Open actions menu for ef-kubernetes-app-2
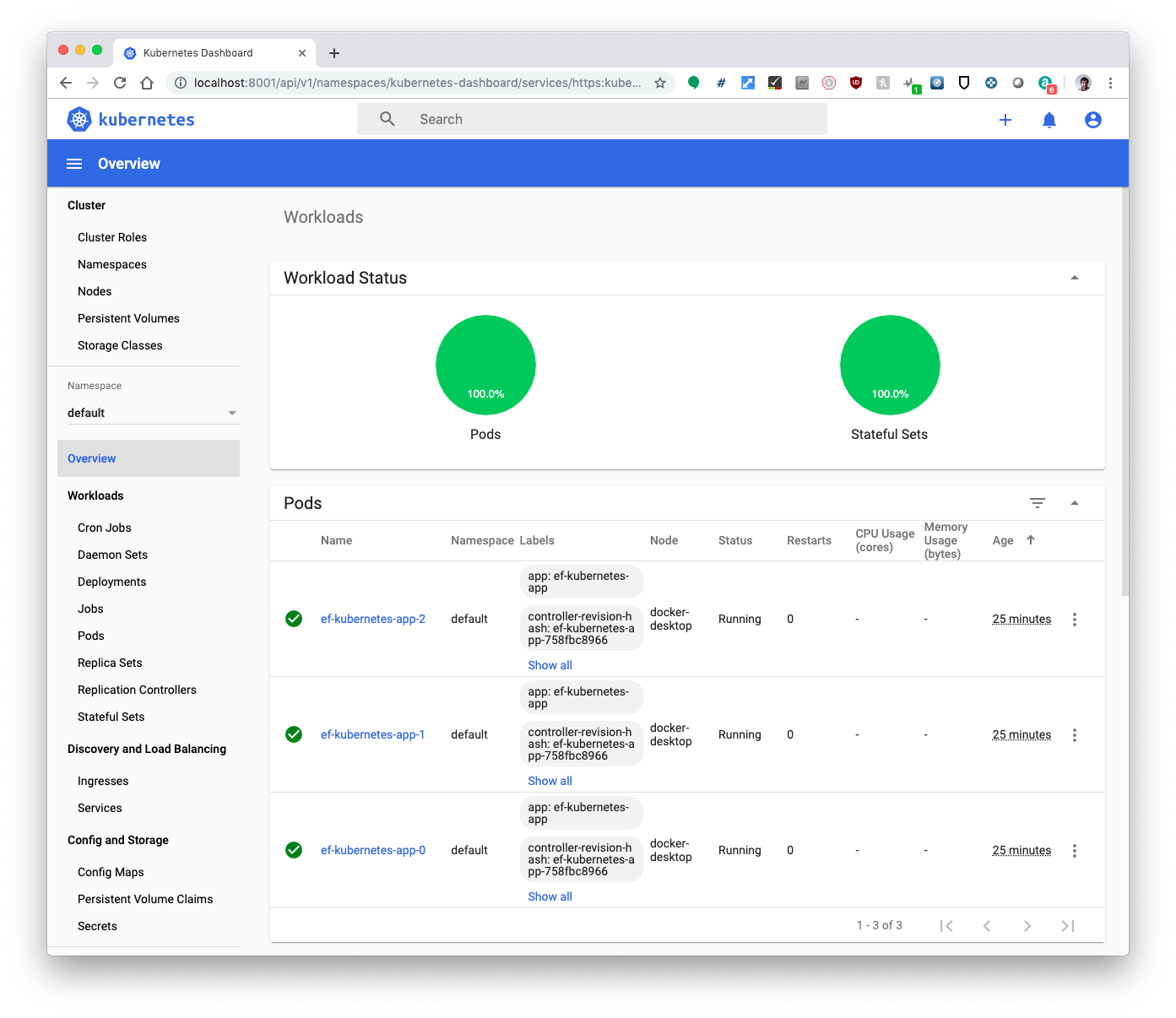This screenshot has width=1176, height=1018. (x=1075, y=620)
